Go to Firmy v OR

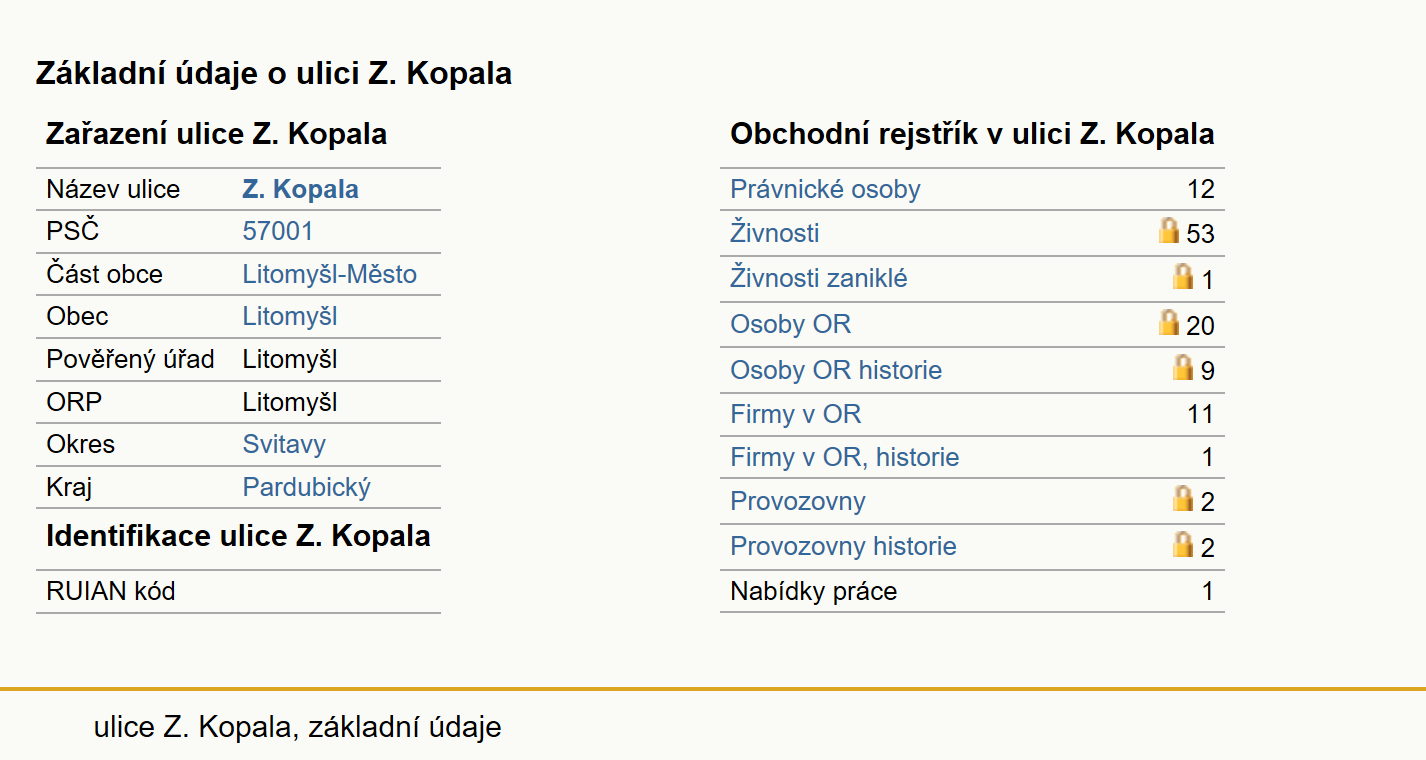point(796,414)
